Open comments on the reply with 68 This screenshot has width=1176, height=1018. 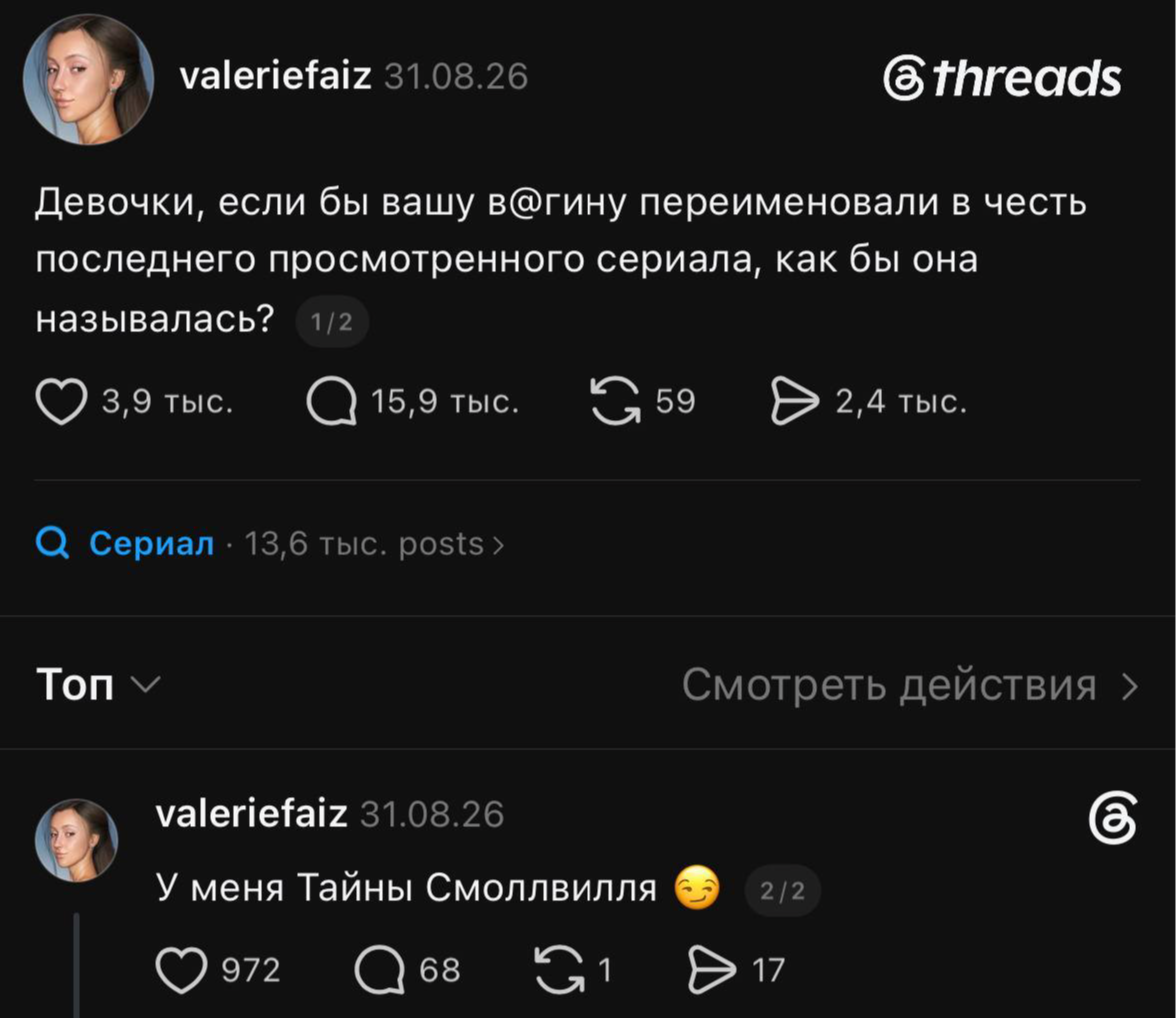pos(379,970)
